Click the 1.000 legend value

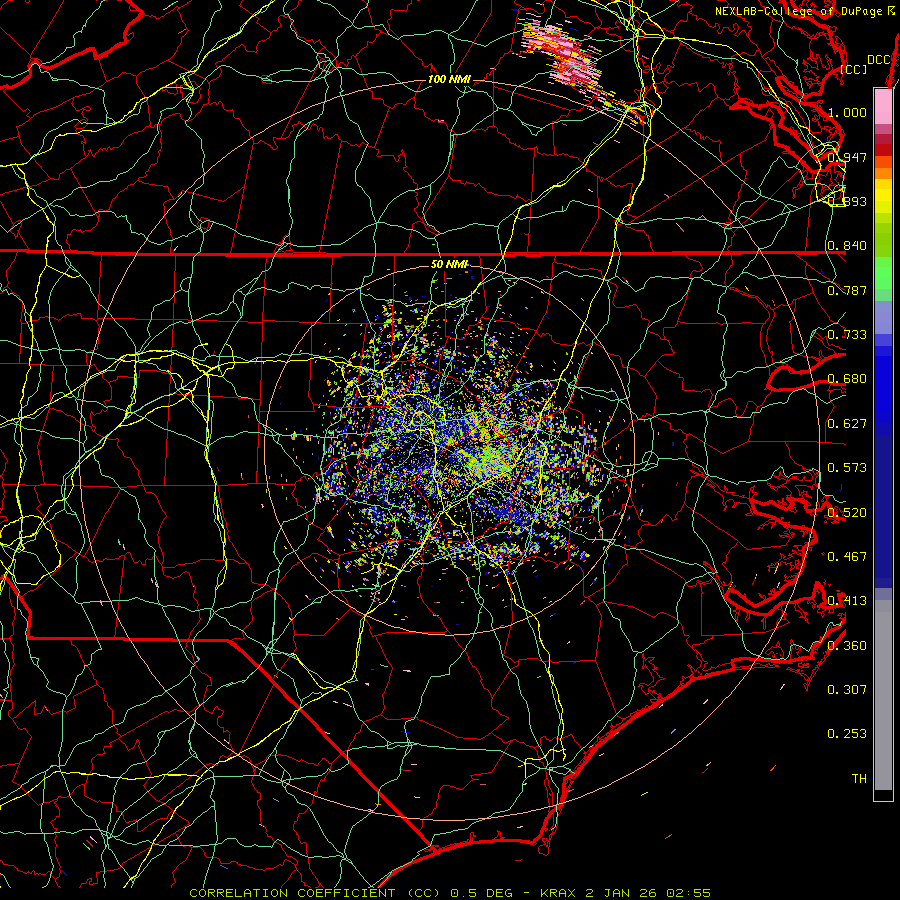tap(847, 112)
